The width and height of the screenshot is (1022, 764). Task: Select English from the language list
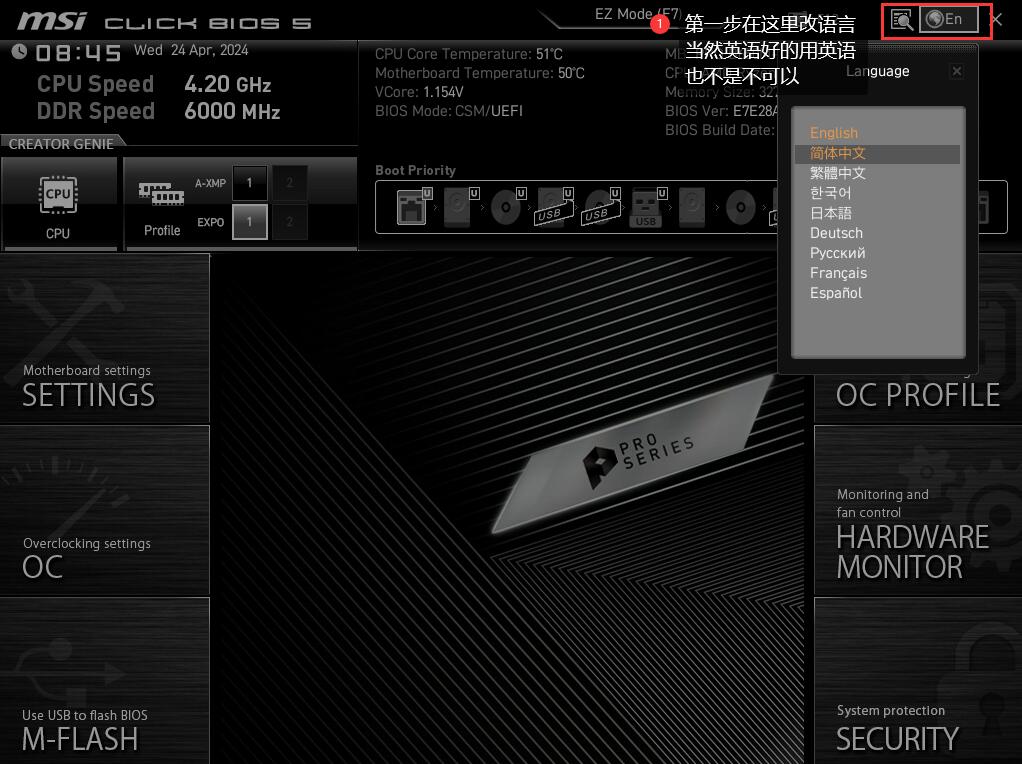tap(834, 133)
